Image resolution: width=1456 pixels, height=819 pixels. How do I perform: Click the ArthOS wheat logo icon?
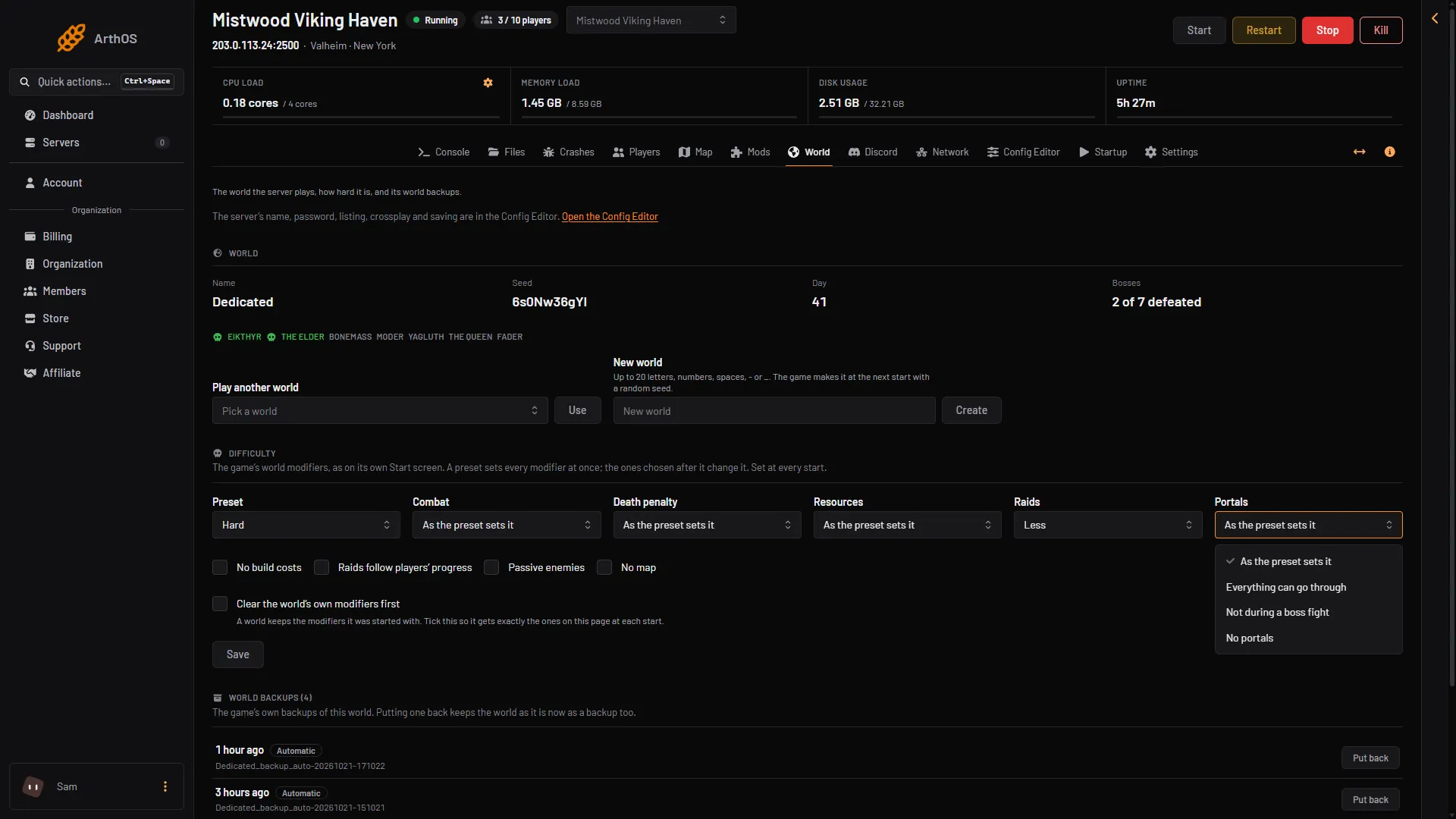coord(71,38)
